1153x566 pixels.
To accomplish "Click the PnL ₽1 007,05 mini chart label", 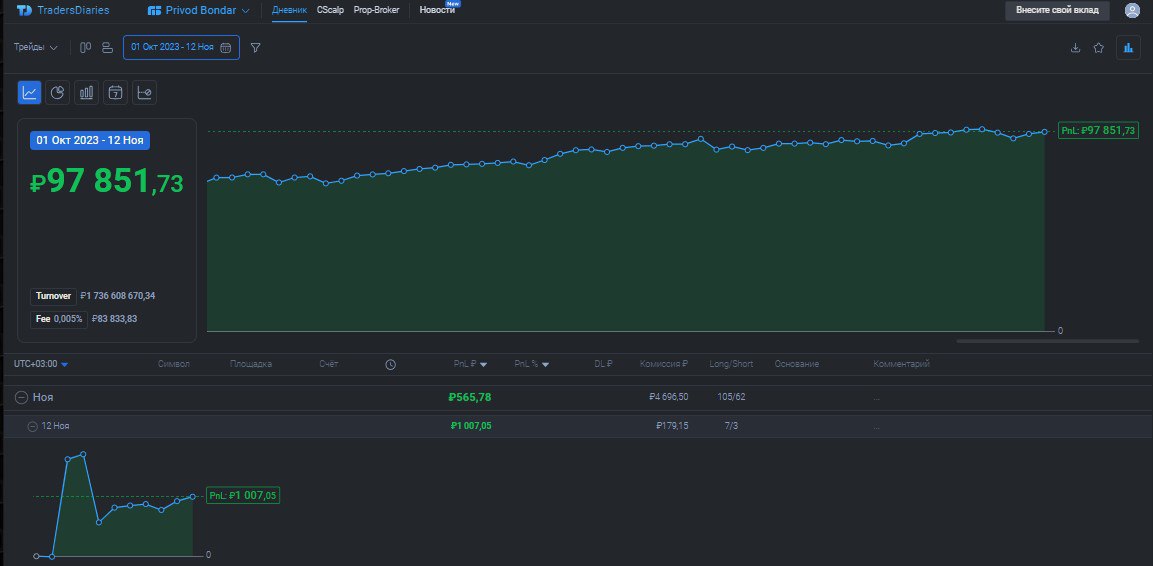I will coord(243,496).
